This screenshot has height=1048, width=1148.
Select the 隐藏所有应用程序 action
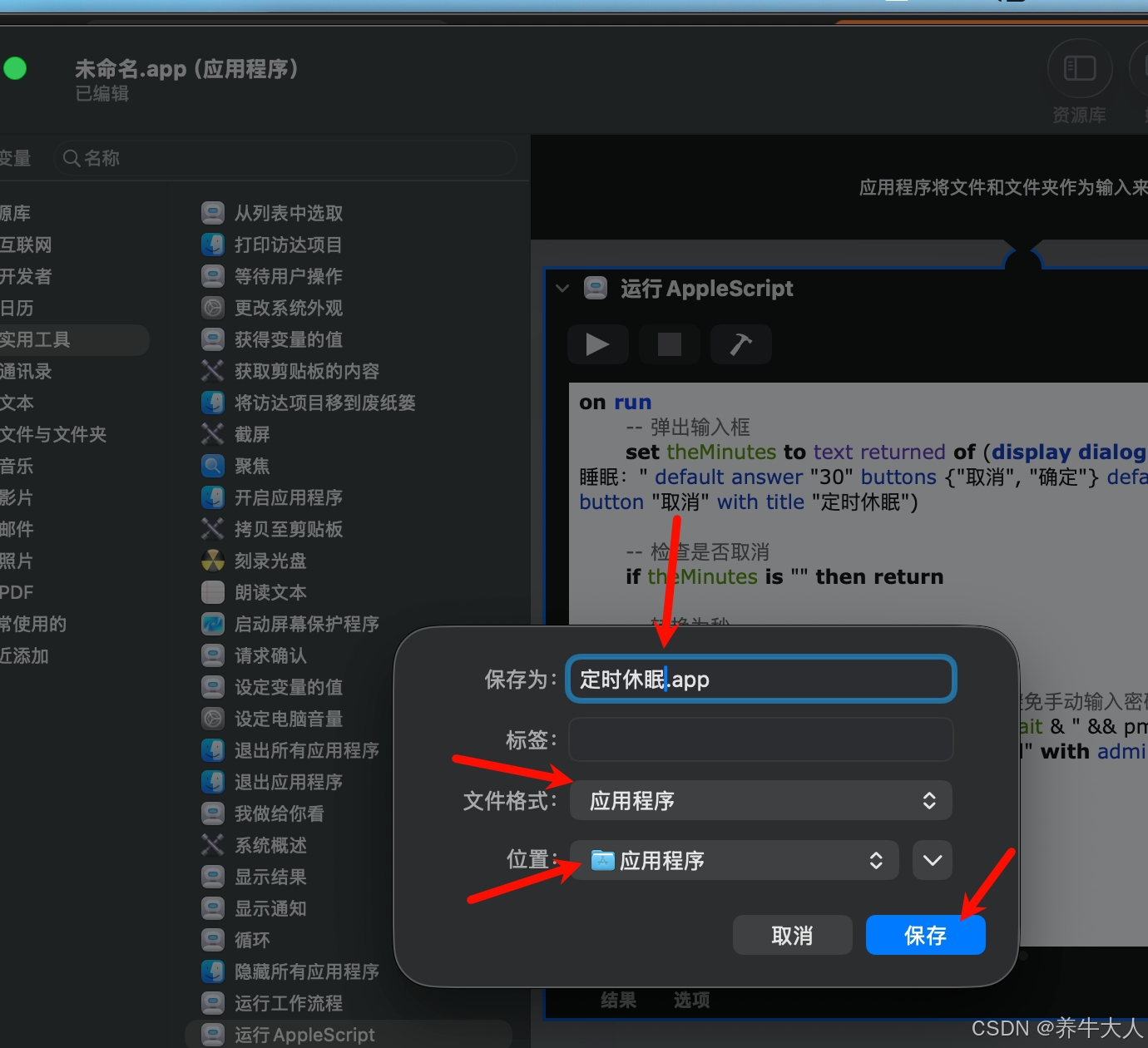pos(290,972)
